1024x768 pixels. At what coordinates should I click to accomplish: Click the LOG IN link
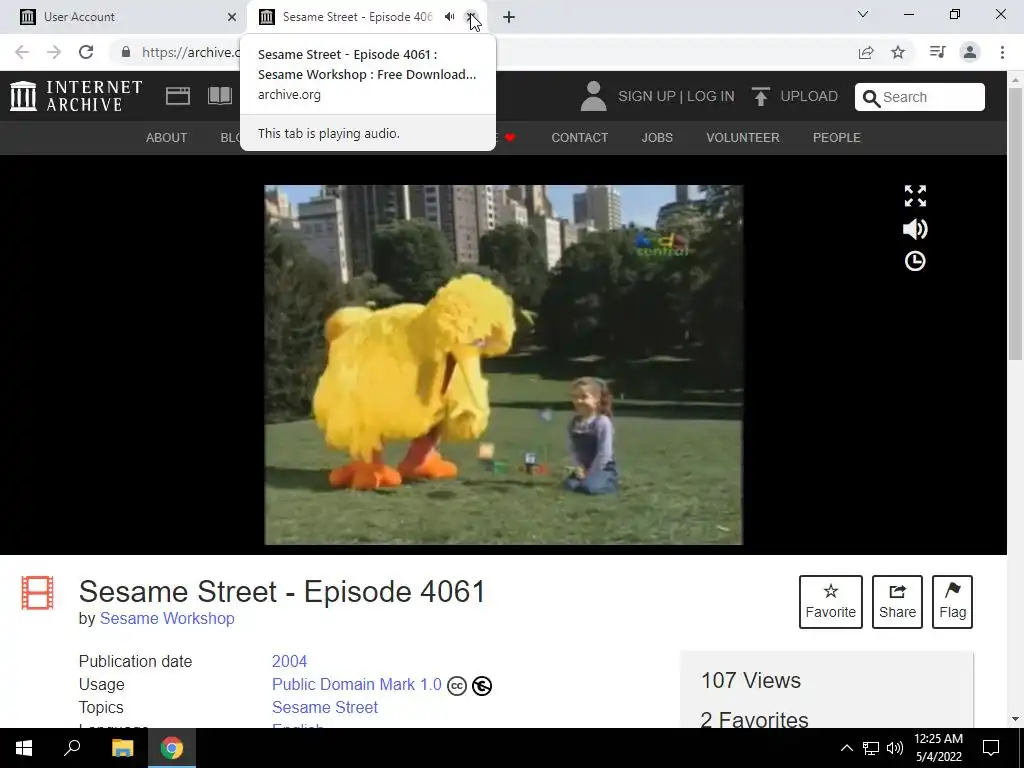click(711, 97)
